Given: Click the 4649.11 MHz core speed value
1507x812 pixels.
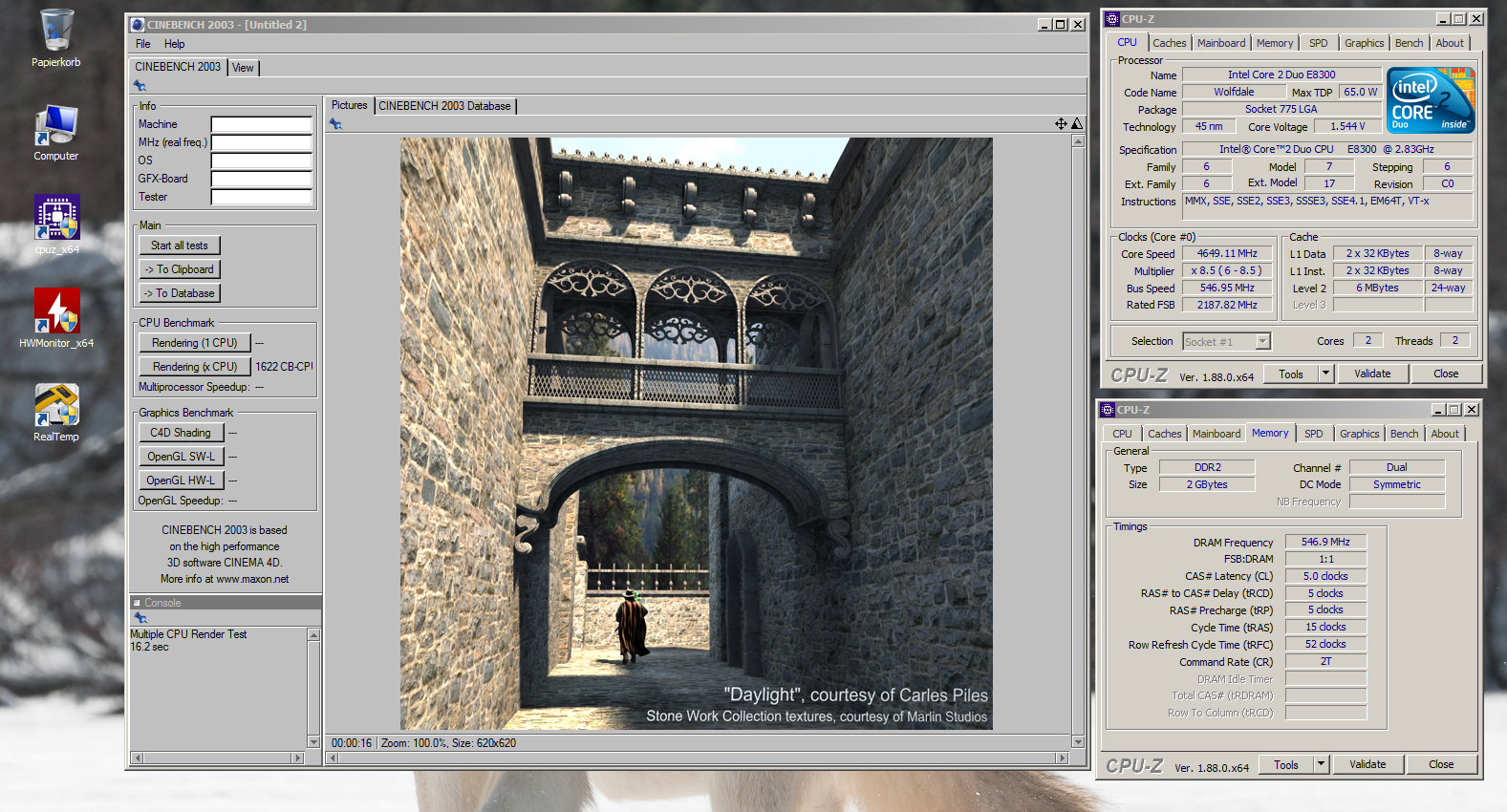Looking at the screenshot, I should [x=1227, y=253].
